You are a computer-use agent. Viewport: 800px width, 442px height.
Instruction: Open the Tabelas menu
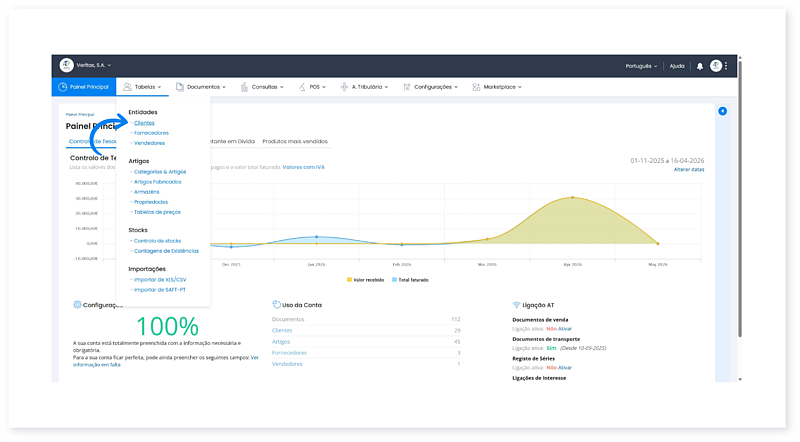[142, 87]
